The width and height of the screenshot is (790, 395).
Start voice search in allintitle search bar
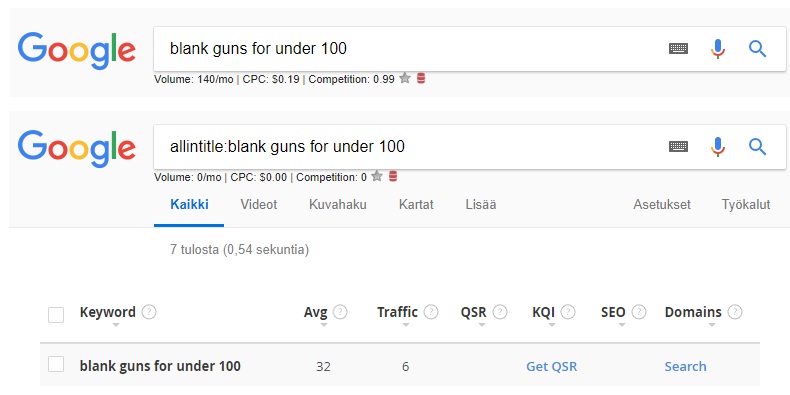pyautogui.click(x=717, y=147)
